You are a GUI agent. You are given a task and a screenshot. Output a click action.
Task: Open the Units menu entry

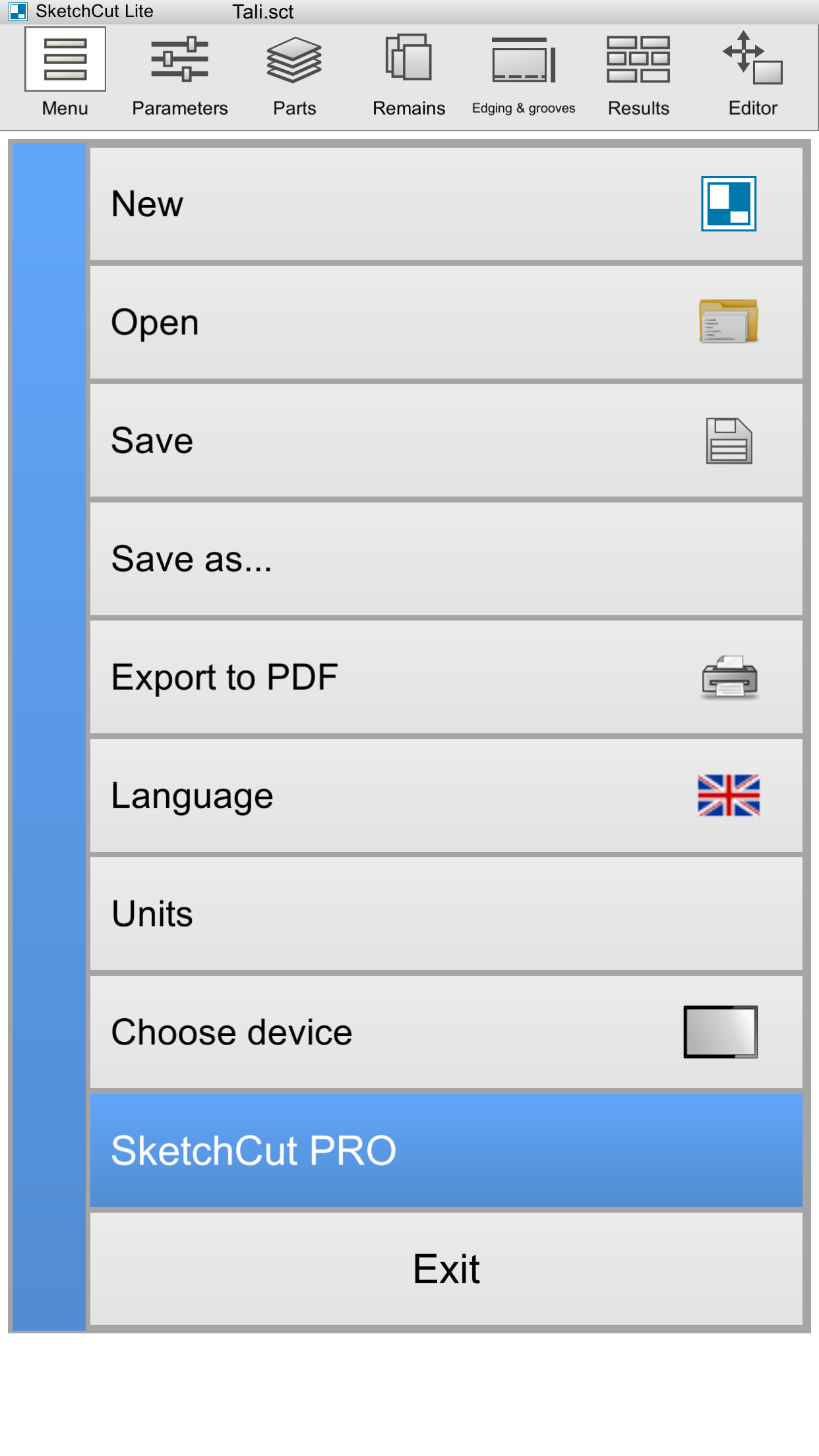pyautogui.click(x=446, y=914)
